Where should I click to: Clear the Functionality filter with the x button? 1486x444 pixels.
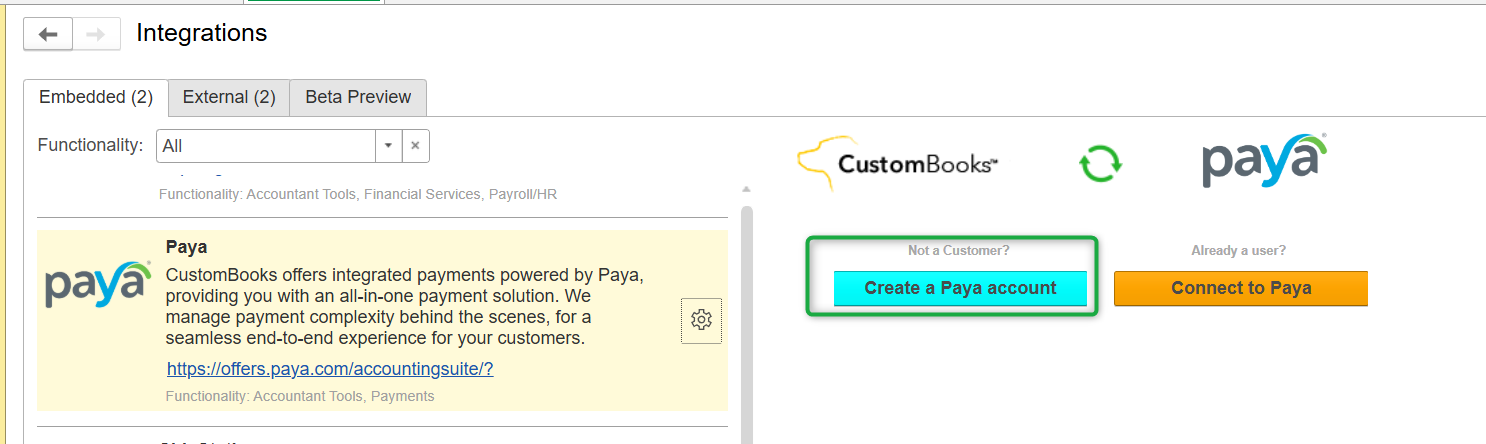point(415,146)
